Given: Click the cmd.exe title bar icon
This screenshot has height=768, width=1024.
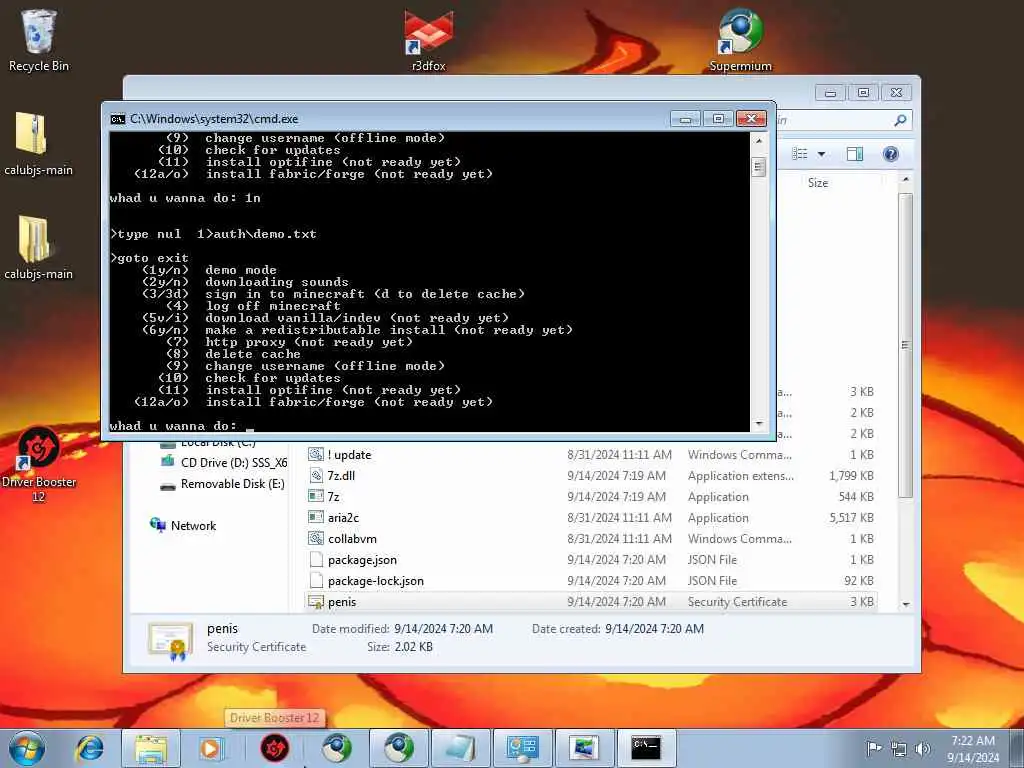Looking at the screenshot, I should pos(118,119).
